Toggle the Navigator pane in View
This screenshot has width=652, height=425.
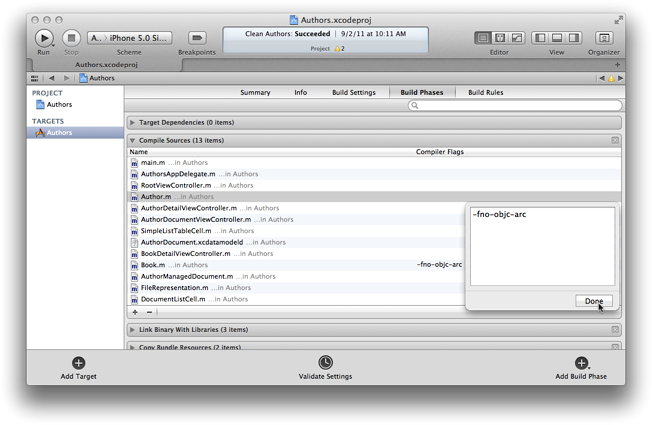[540, 38]
